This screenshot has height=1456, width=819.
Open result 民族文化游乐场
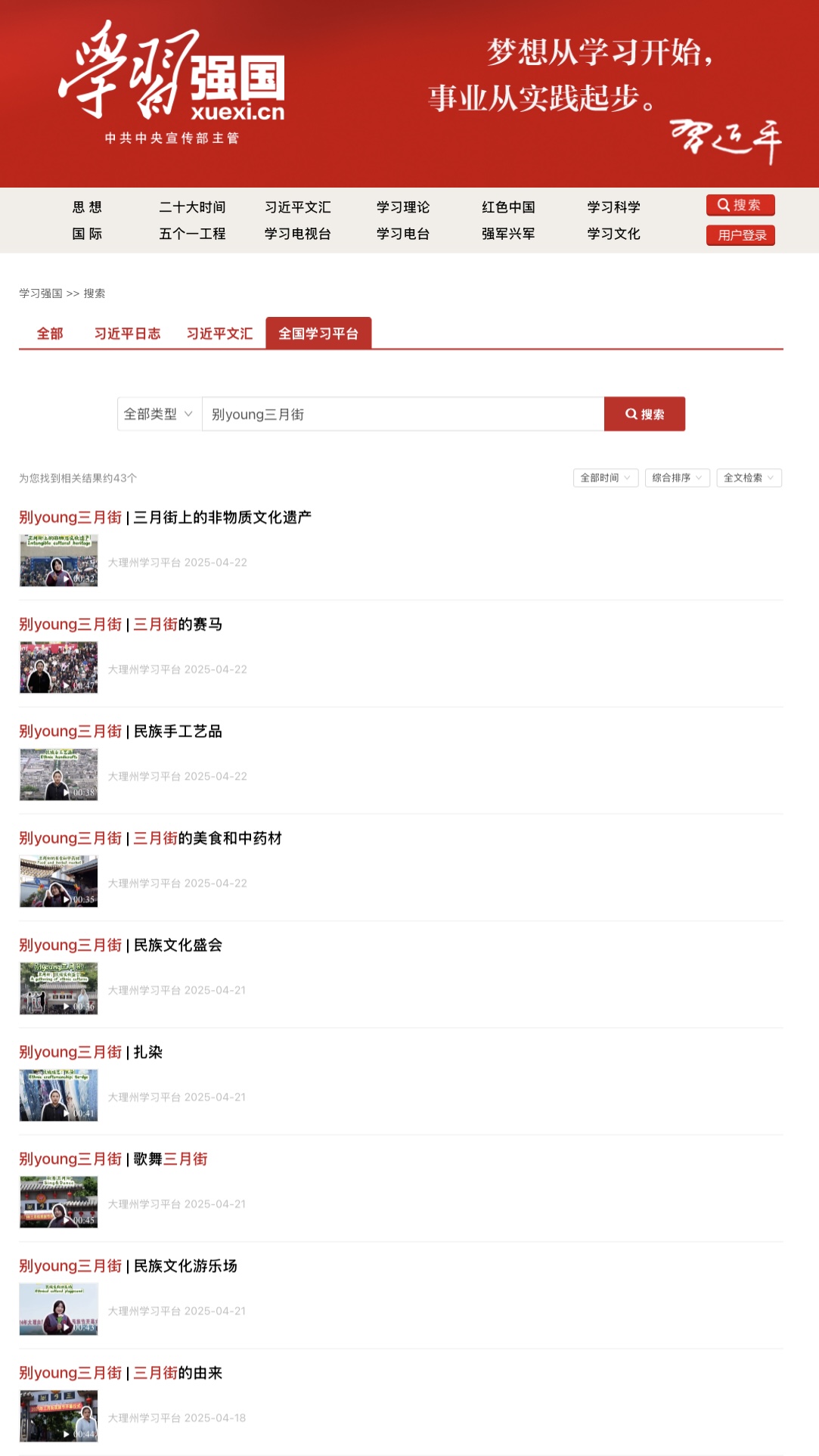(128, 1266)
